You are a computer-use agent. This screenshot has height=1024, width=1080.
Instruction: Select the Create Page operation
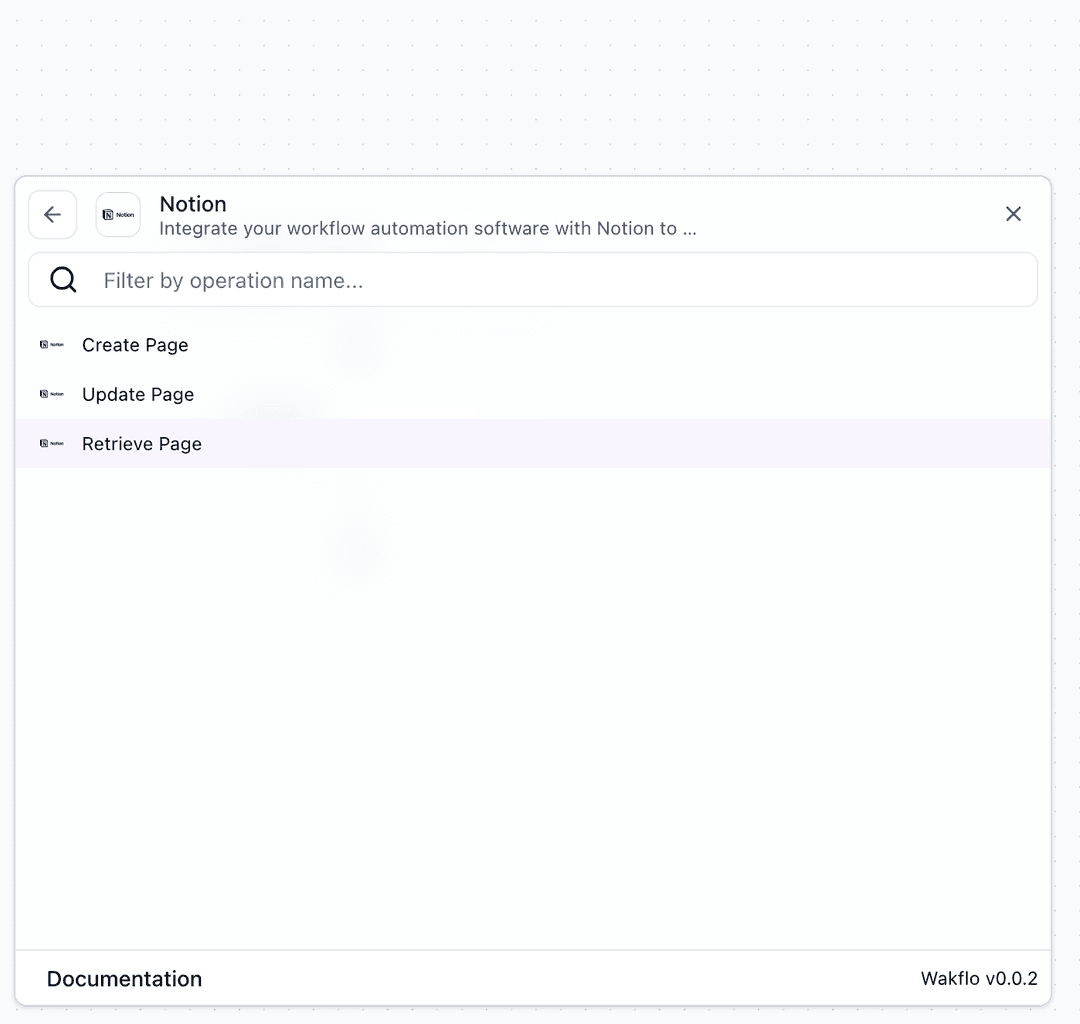coord(135,345)
